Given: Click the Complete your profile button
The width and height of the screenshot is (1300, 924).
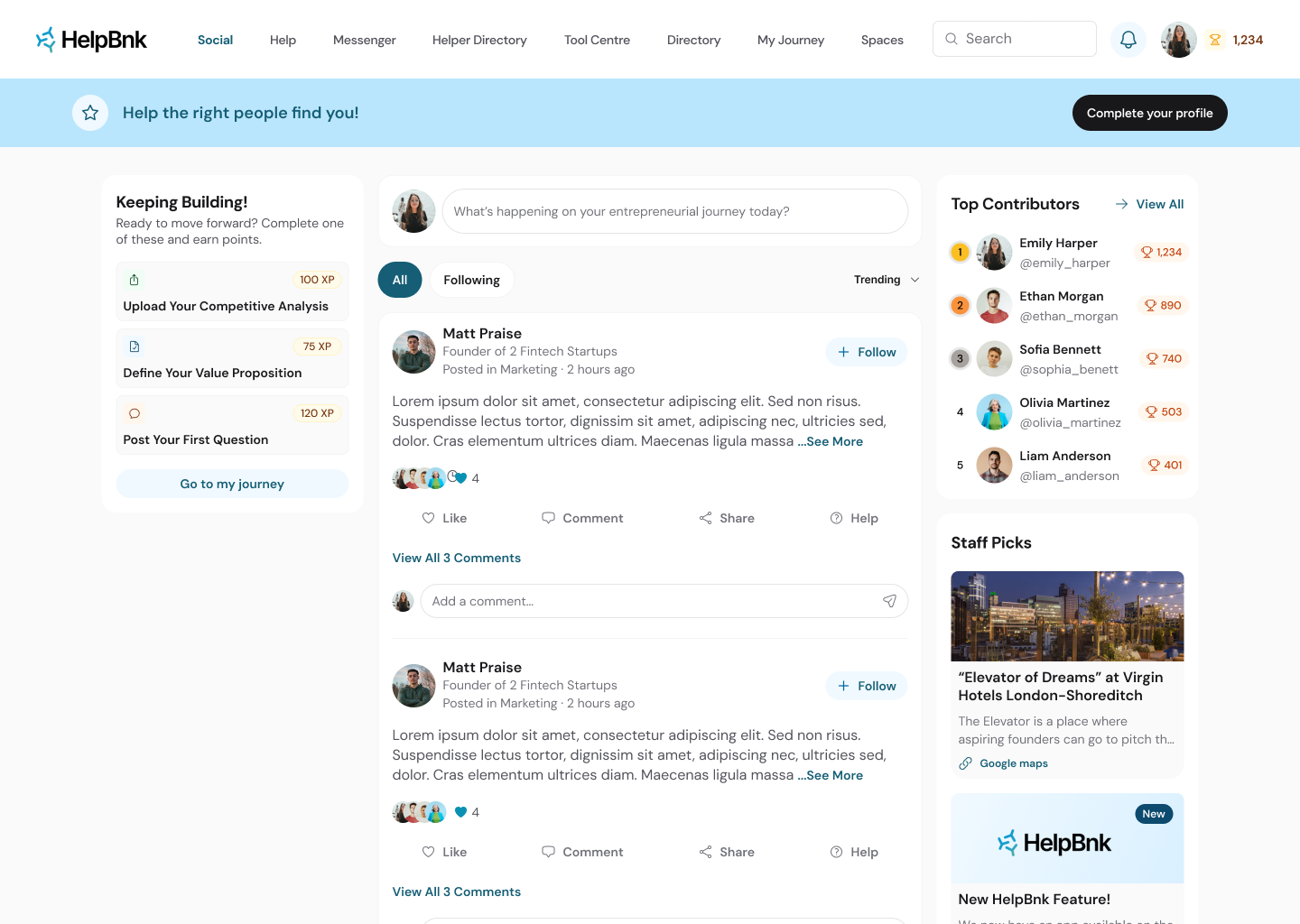Looking at the screenshot, I should coord(1149,113).
